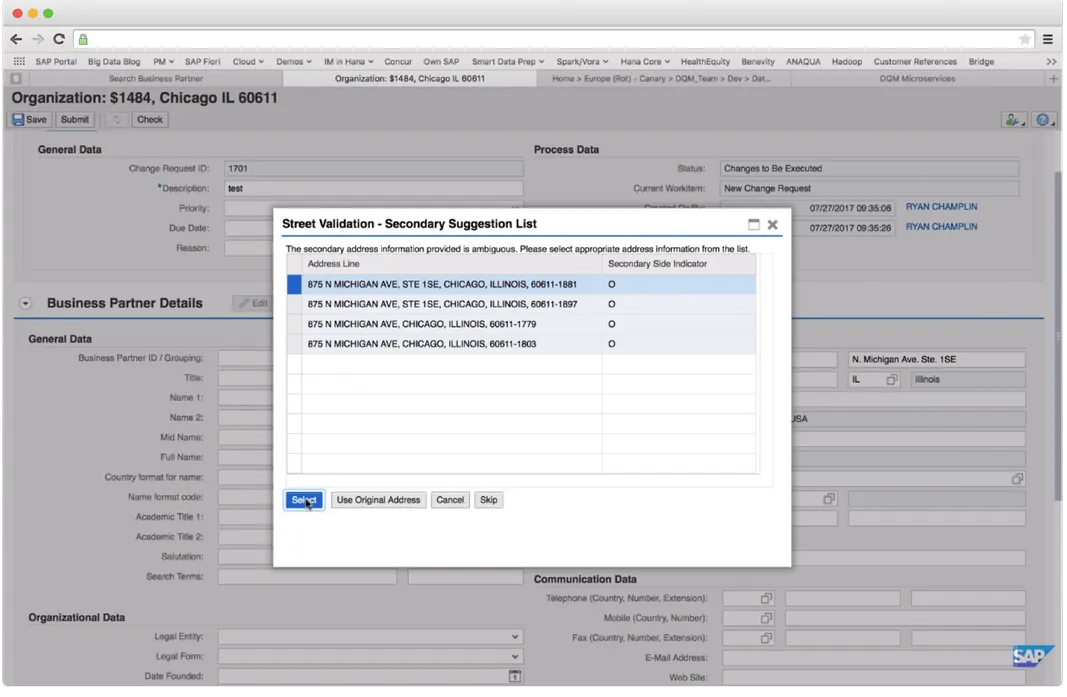1067x697 pixels.
Task: Open the personalization options icon
Action: coord(1012,119)
